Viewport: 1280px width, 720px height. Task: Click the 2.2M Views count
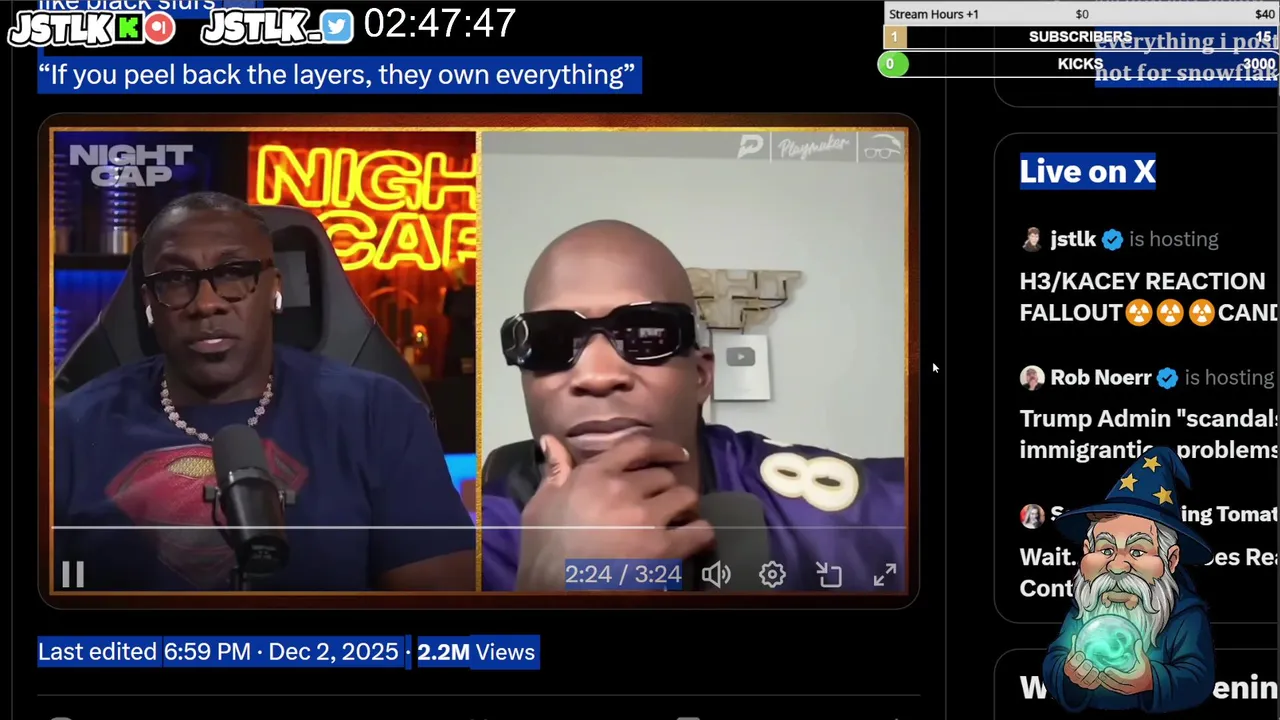coord(476,652)
